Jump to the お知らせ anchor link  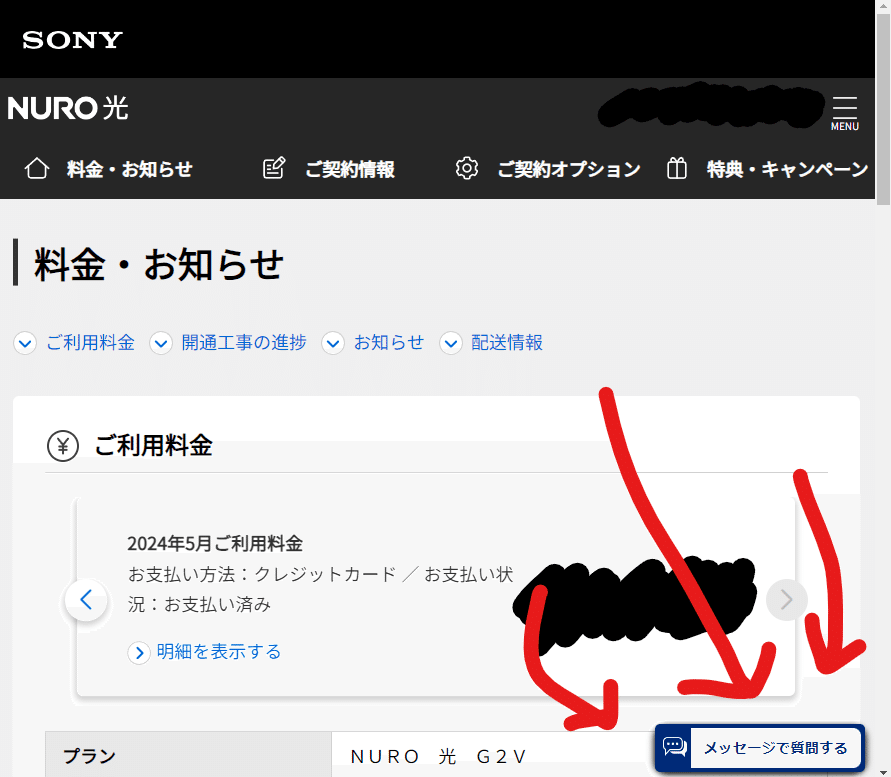tap(389, 343)
